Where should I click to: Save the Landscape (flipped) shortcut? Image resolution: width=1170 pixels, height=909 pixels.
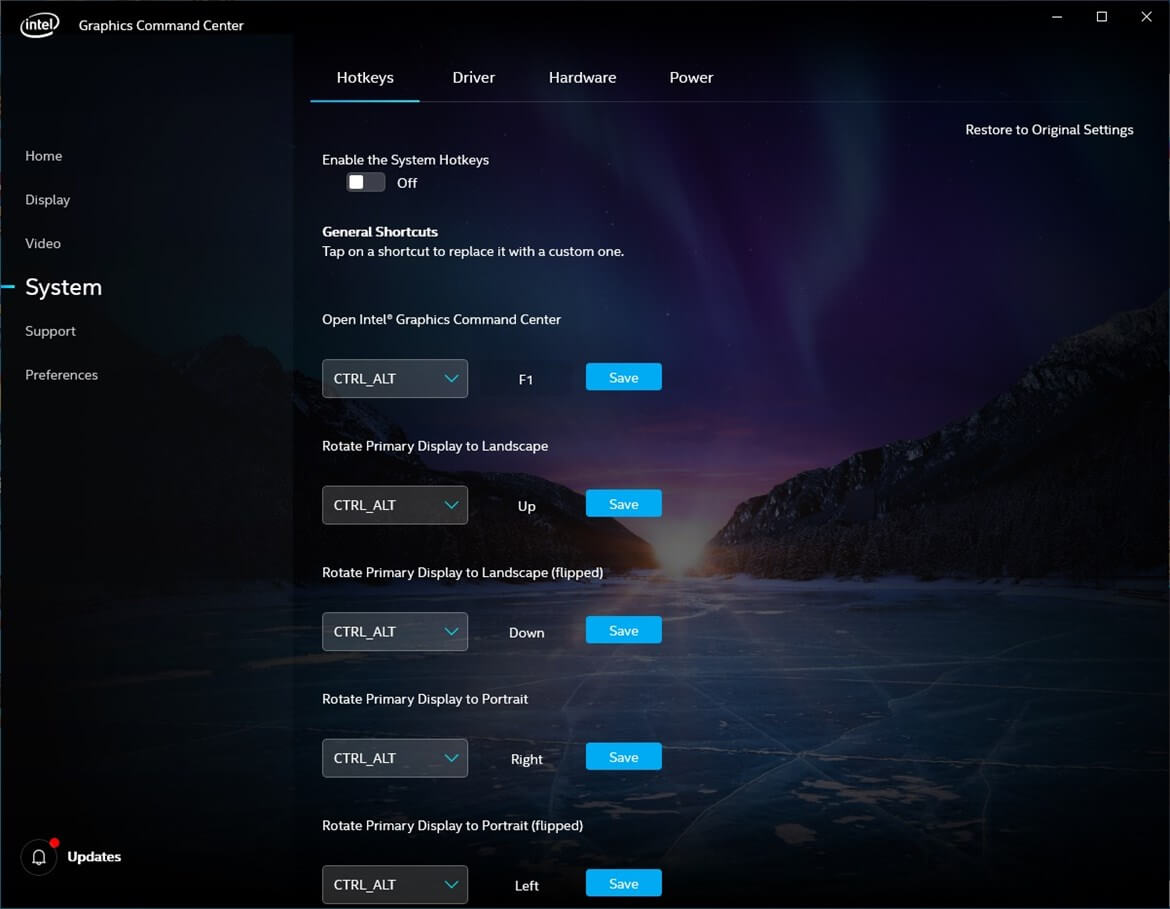(x=623, y=630)
